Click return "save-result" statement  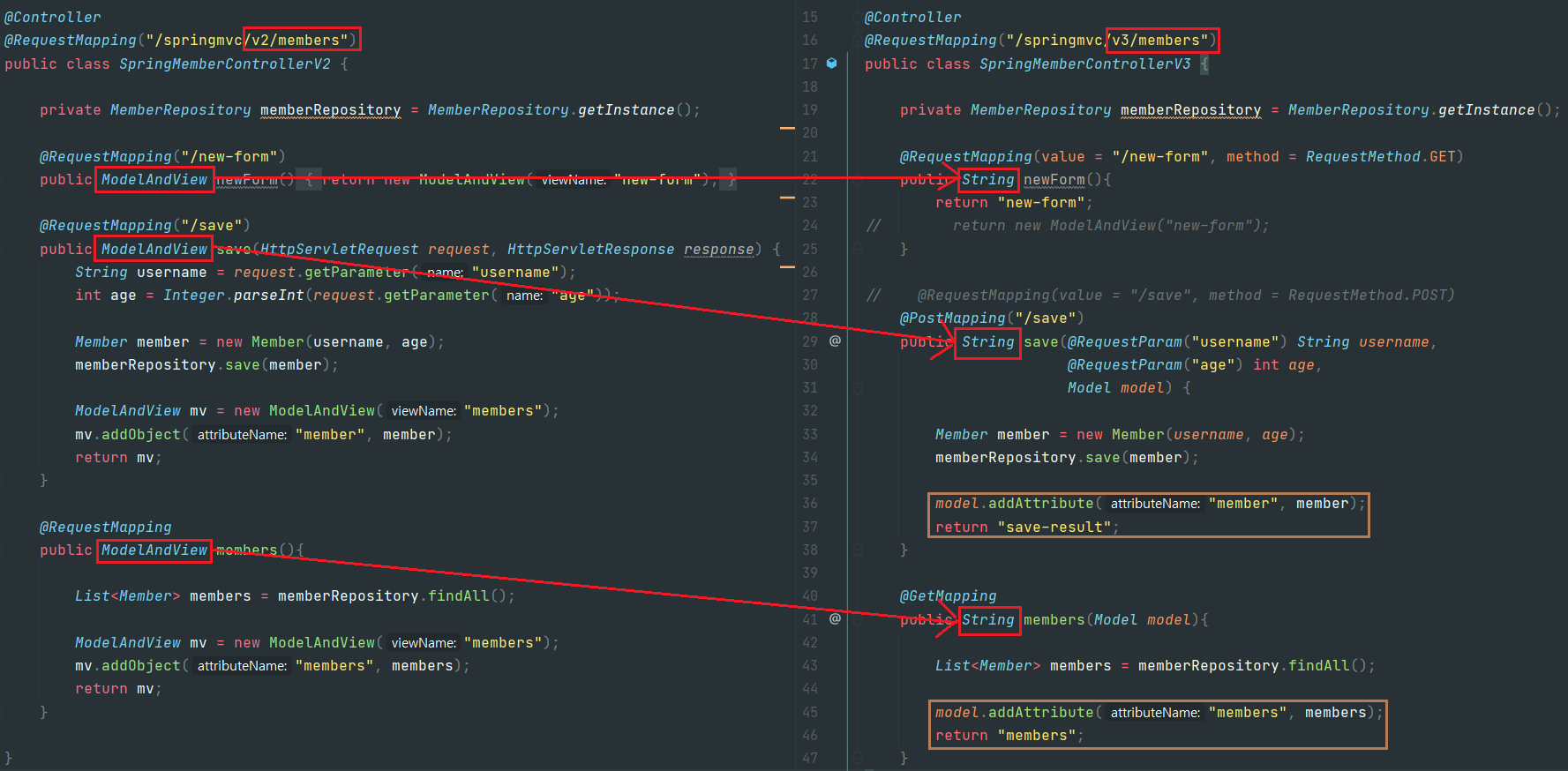pos(1027,528)
